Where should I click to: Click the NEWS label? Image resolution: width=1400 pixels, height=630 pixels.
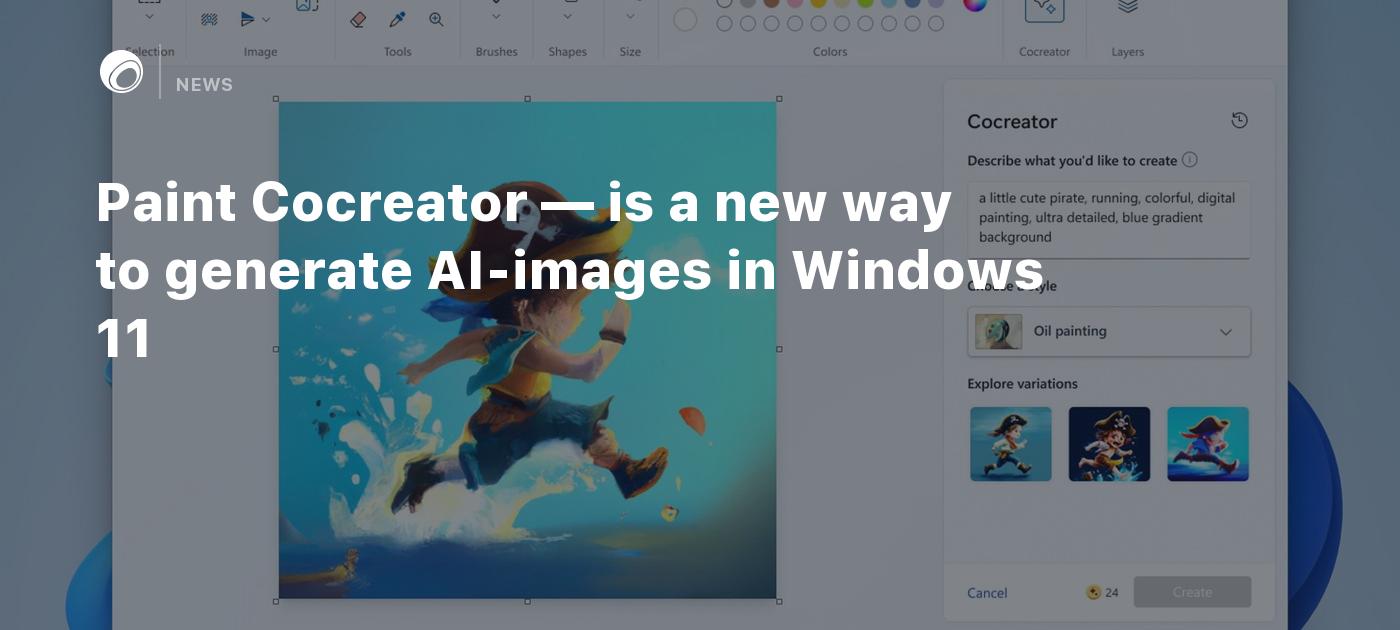tap(204, 85)
